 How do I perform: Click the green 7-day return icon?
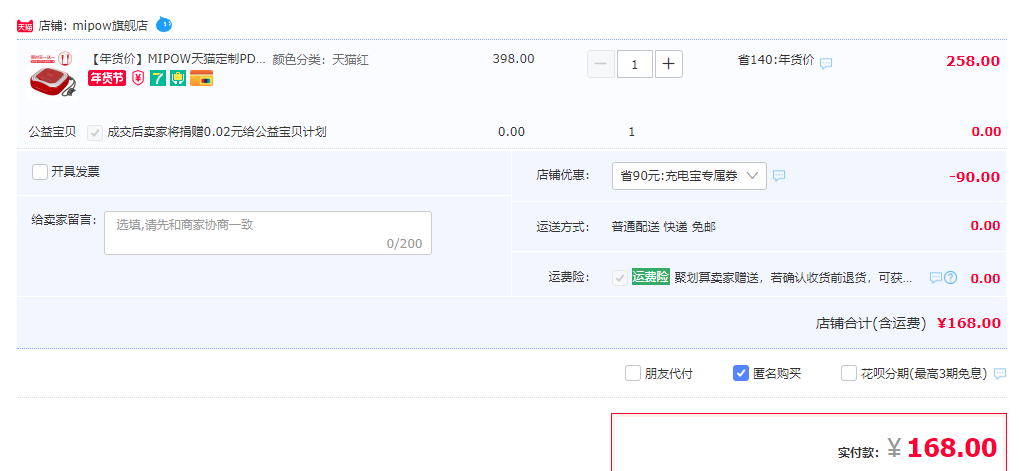click(158, 78)
